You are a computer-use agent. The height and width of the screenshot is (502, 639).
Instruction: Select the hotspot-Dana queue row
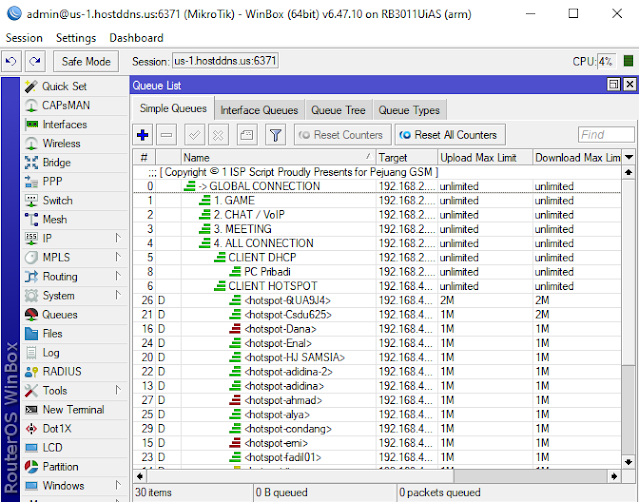pos(377,329)
